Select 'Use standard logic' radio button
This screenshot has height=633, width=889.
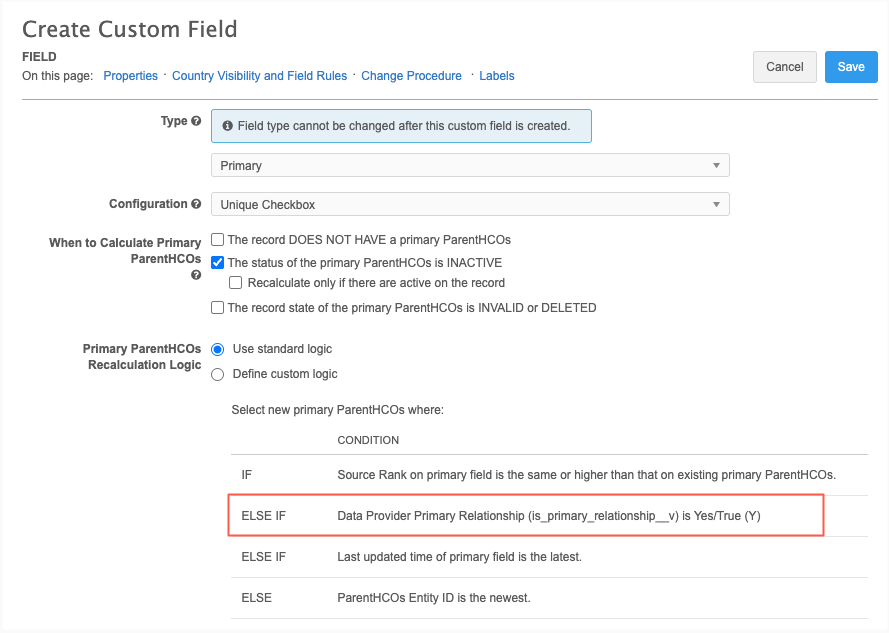coord(217,349)
